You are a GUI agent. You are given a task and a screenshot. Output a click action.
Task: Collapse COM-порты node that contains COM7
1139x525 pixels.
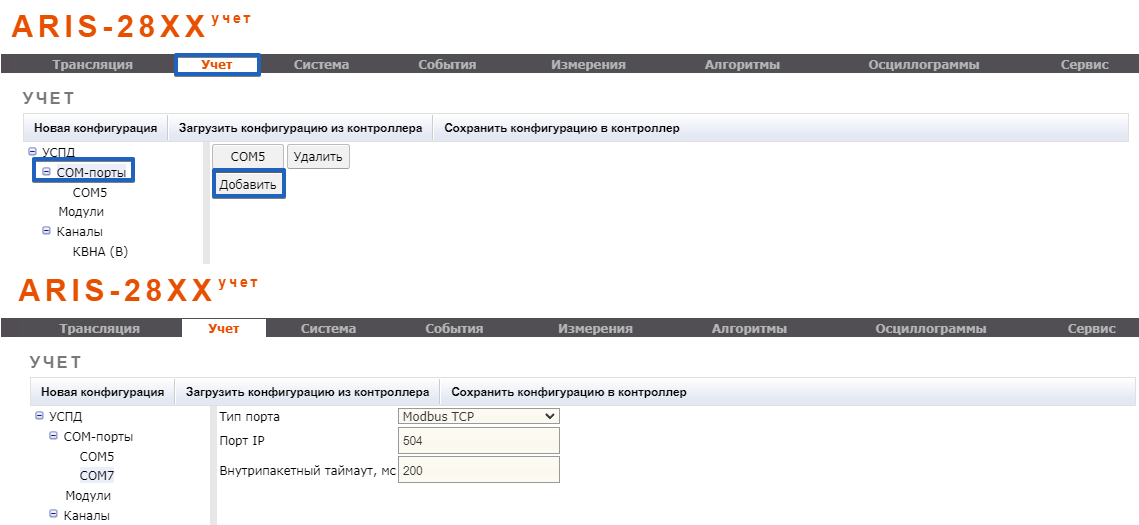point(53,436)
